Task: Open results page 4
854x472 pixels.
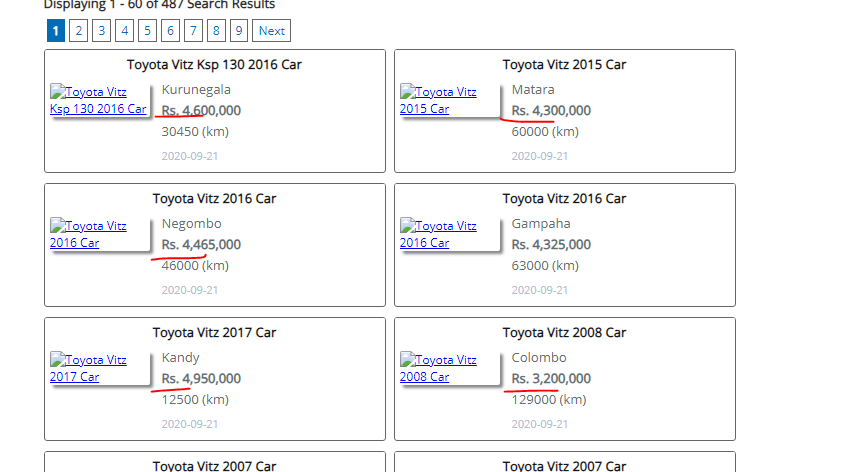Action: (x=124, y=30)
